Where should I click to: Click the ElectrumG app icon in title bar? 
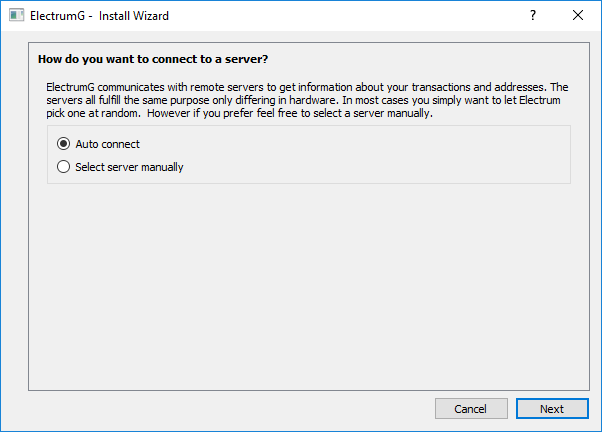16,16
